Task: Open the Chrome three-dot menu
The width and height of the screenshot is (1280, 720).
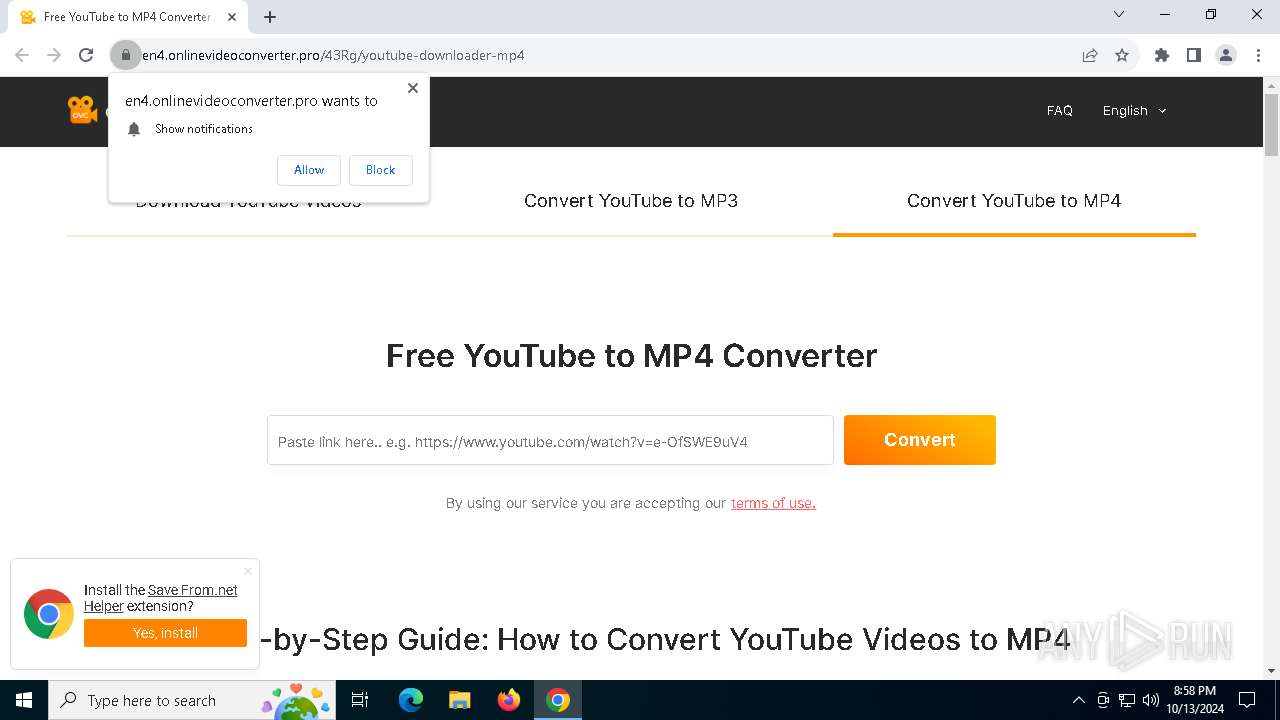Action: point(1258,55)
